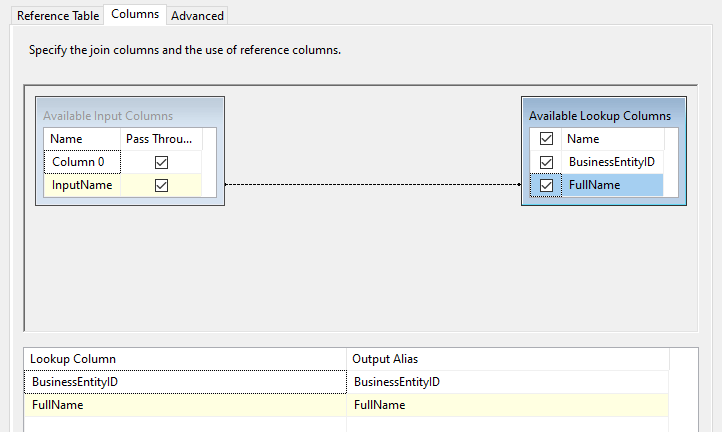The image size is (722, 432).
Task: Toggle select-all checkbox beside Name lookup header
Action: coord(546,139)
